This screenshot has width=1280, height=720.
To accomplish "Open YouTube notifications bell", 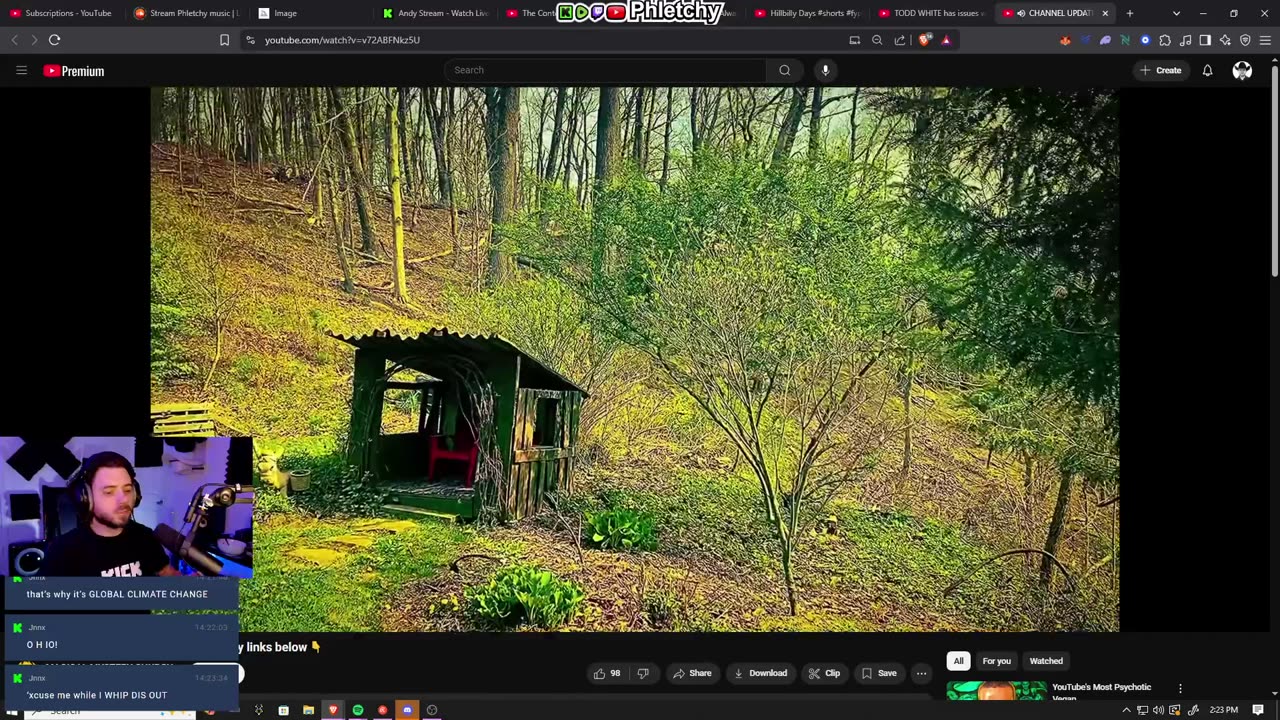I will coord(1207,70).
